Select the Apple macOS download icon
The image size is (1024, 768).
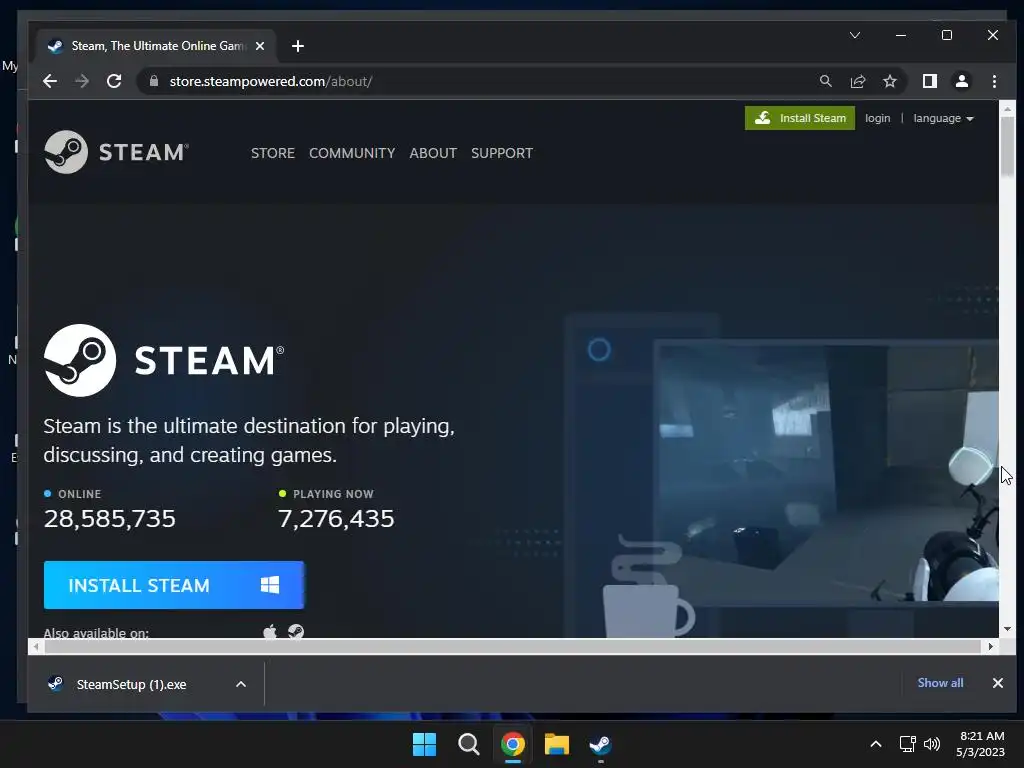pyautogui.click(x=270, y=632)
